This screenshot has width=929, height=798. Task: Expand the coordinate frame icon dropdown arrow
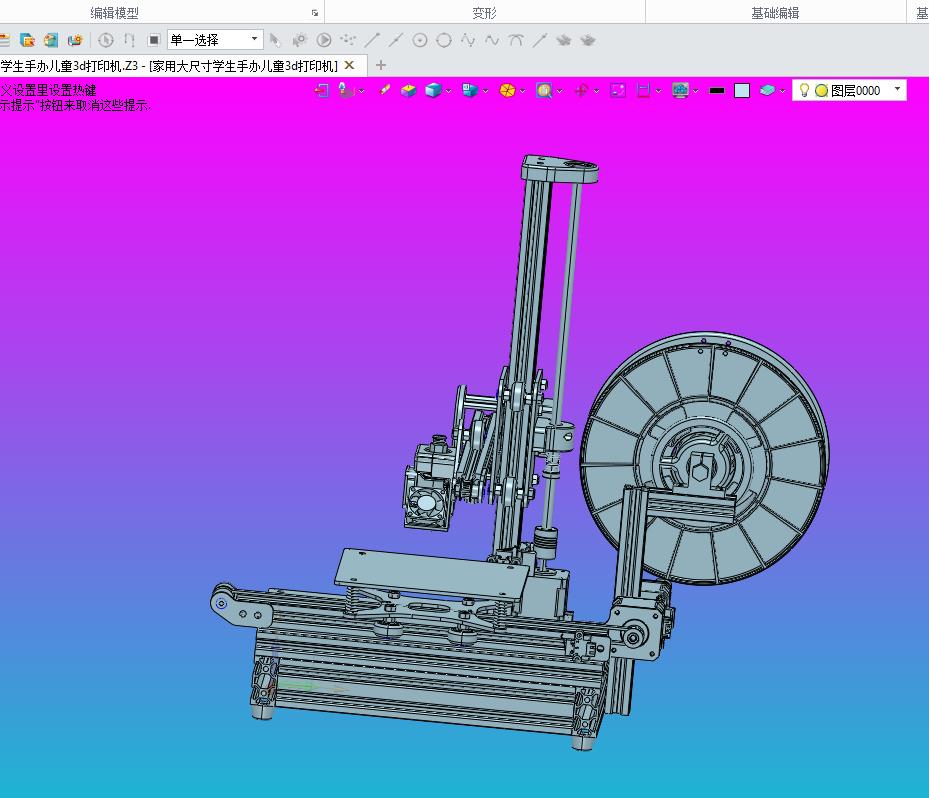click(361, 91)
